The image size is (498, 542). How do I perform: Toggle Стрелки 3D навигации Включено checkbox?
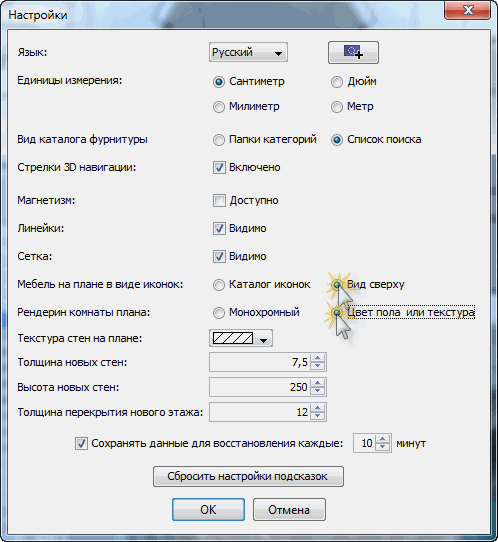point(219,167)
